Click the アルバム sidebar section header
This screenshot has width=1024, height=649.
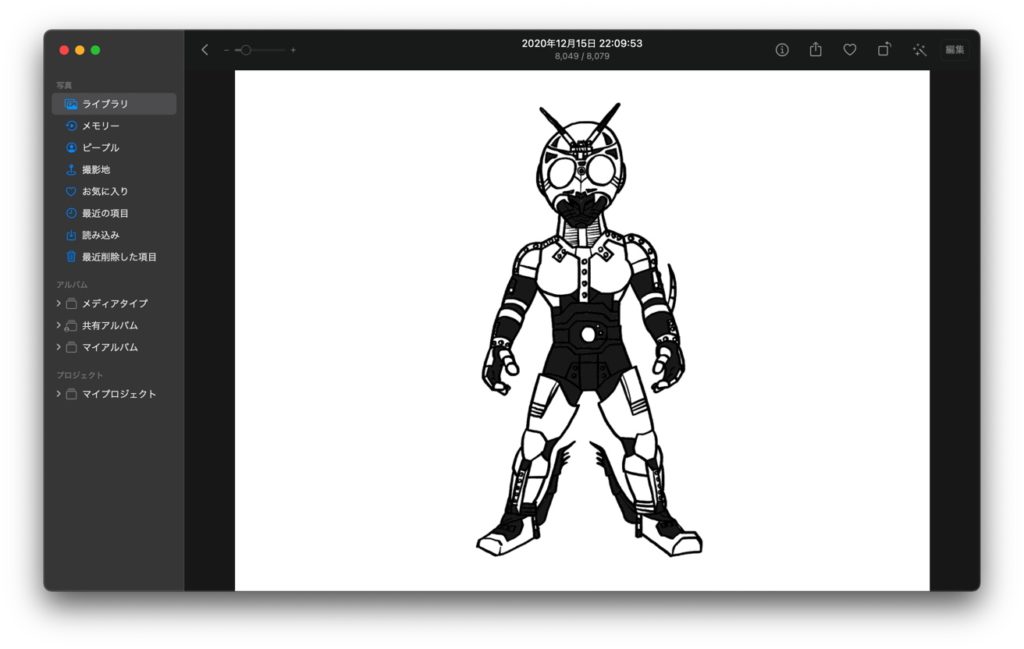tap(72, 285)
